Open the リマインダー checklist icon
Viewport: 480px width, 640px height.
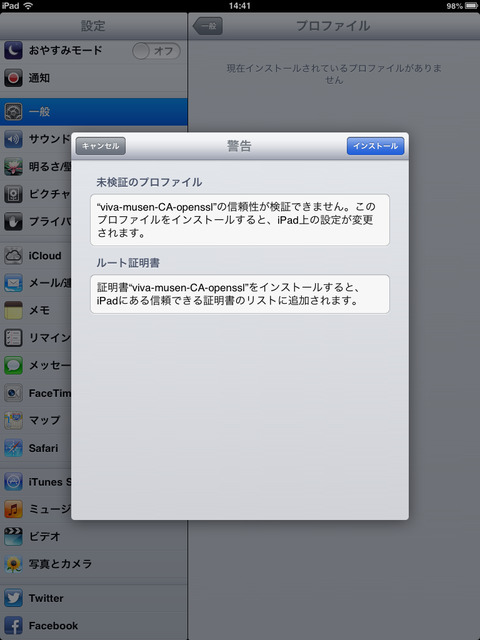(x=13, y=338)
